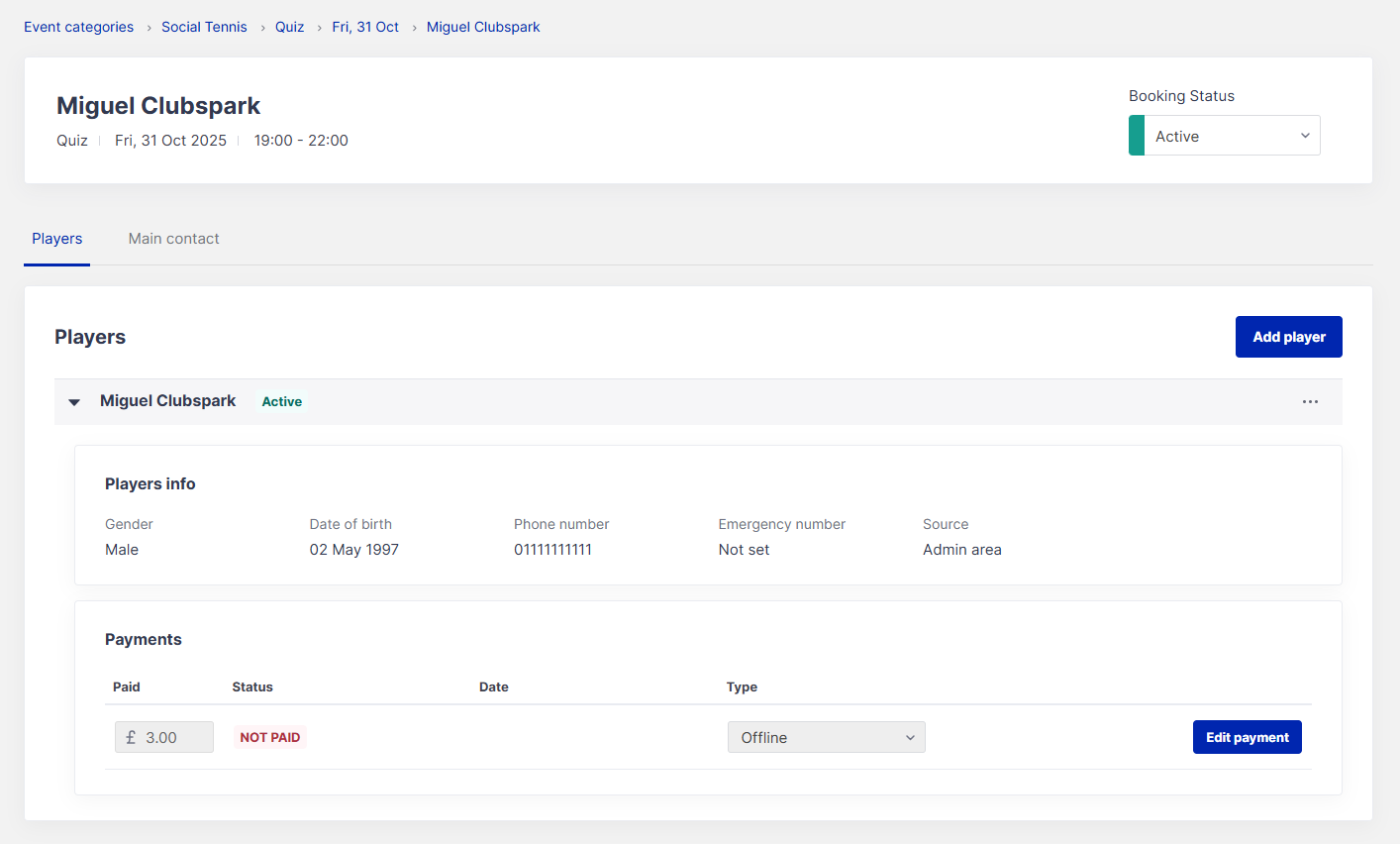Open the three-dot player options menu
Image resolution: width=1400 pixels, height=844 pixels.
point(1310,401)
